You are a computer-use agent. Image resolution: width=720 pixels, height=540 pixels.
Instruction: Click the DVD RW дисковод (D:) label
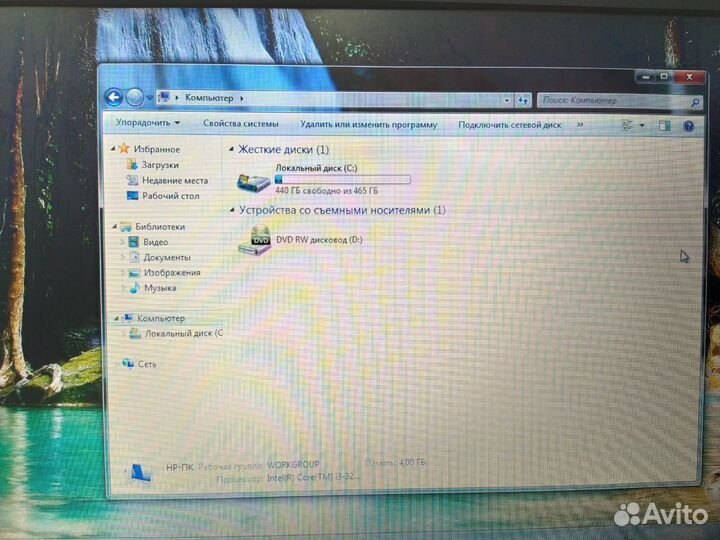tap(319, 240)
